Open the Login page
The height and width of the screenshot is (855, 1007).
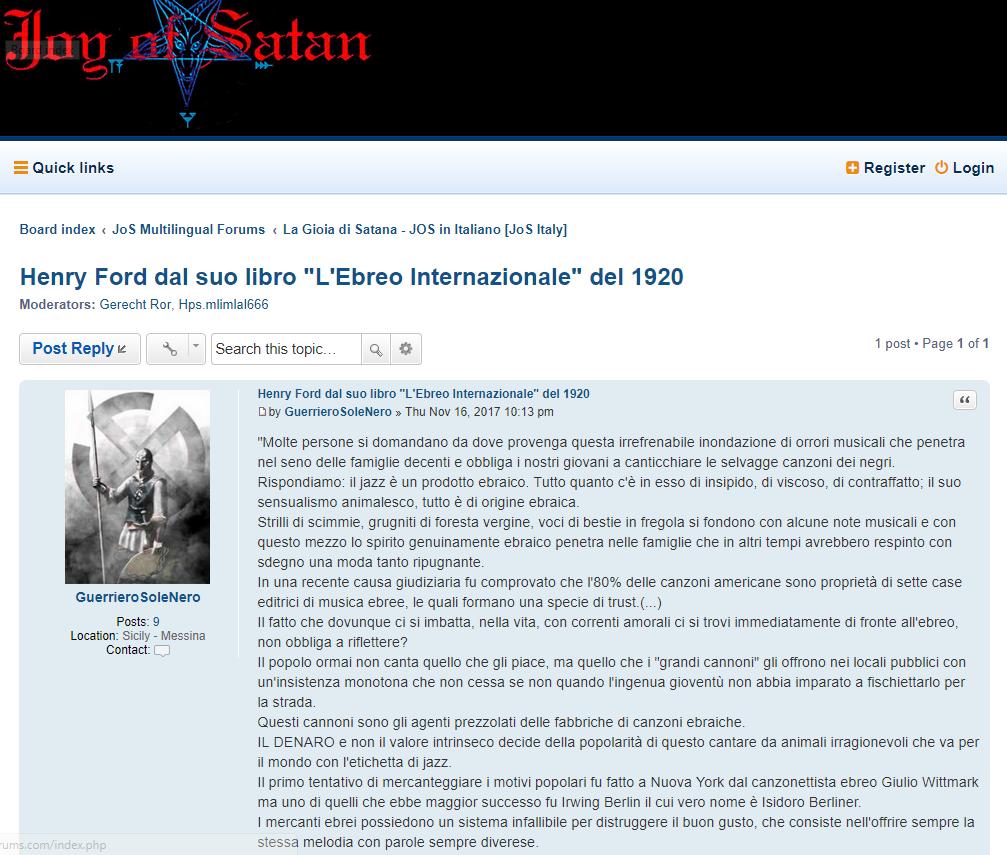pos(972,168)
